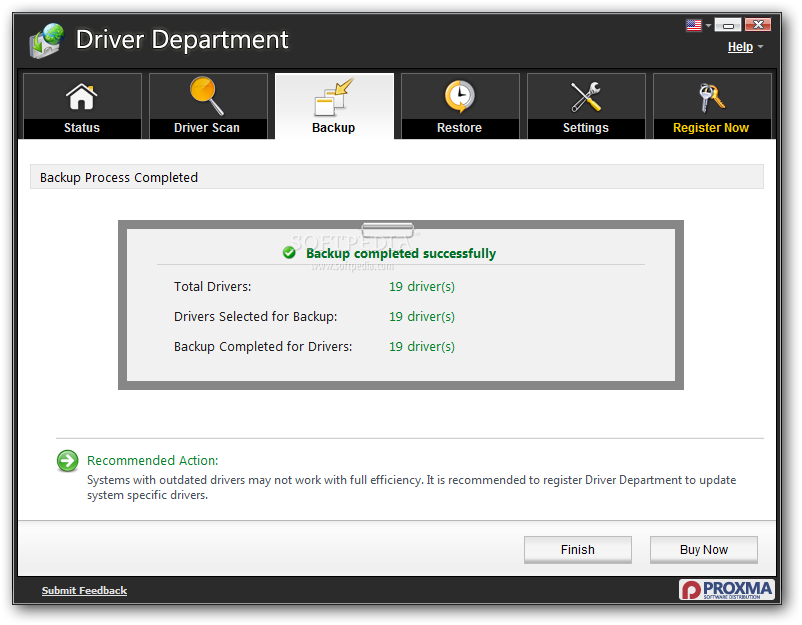
Task: Select the Driver Scan magnifier icon
Action: tap(207, 96)
